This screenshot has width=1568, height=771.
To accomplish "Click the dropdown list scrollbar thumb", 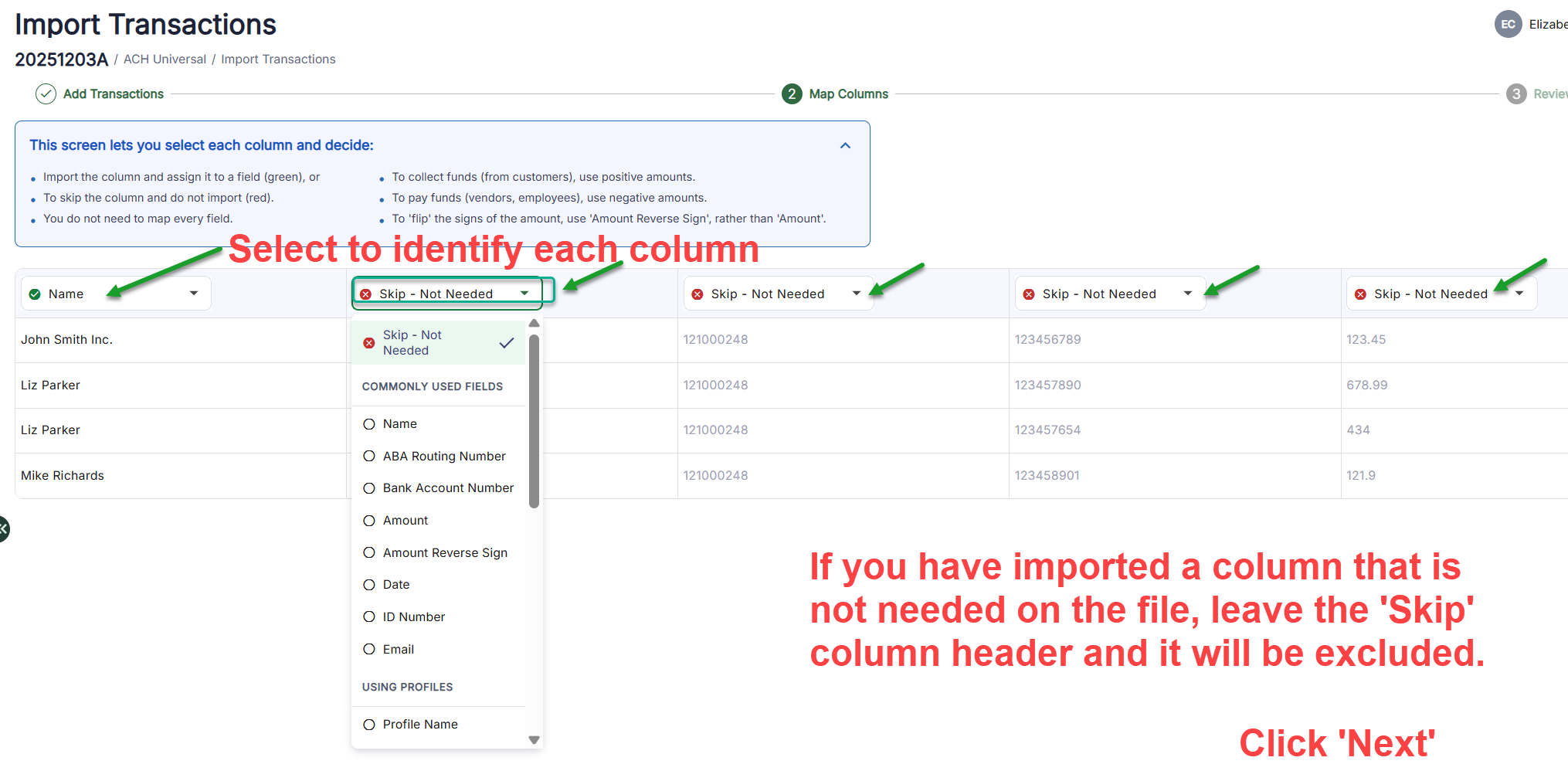I will (x=534, y=421).
